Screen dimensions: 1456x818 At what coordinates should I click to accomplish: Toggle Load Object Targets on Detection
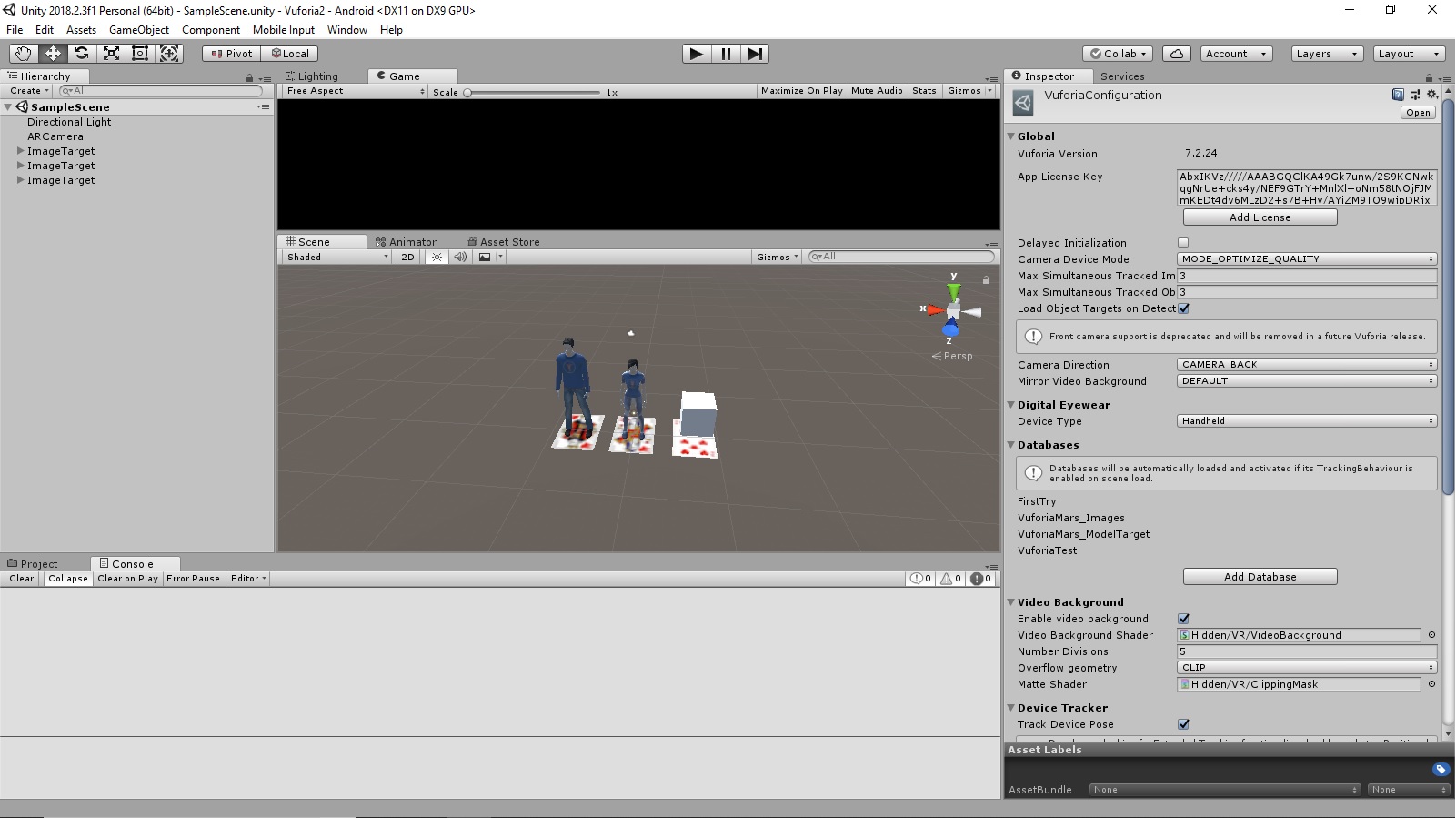(1183, 308)
